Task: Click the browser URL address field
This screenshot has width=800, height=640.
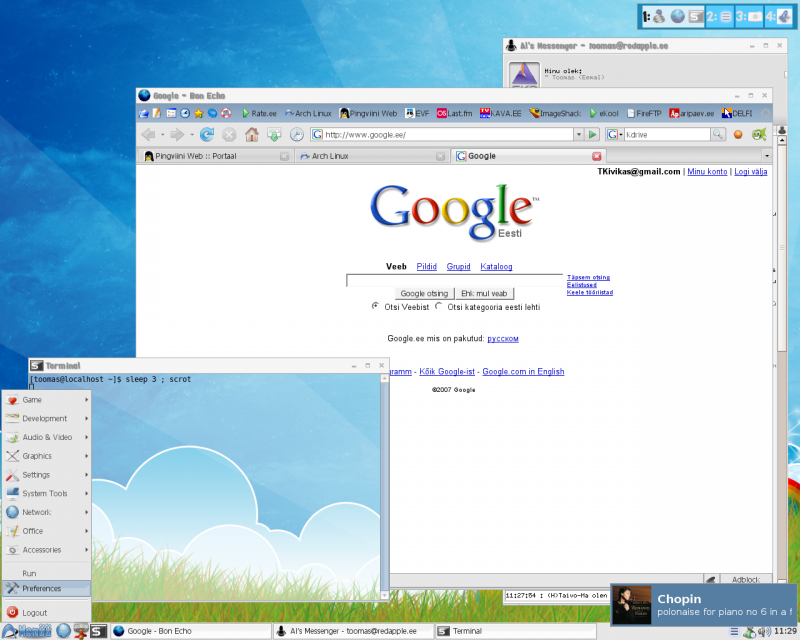Action: pyautogui.click(x=442, y=134)
